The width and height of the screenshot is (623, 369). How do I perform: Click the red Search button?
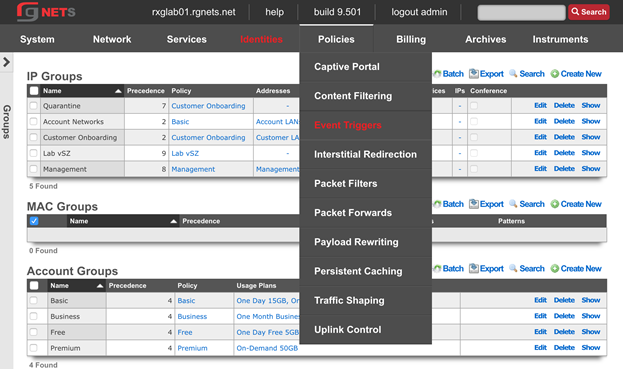588,12
